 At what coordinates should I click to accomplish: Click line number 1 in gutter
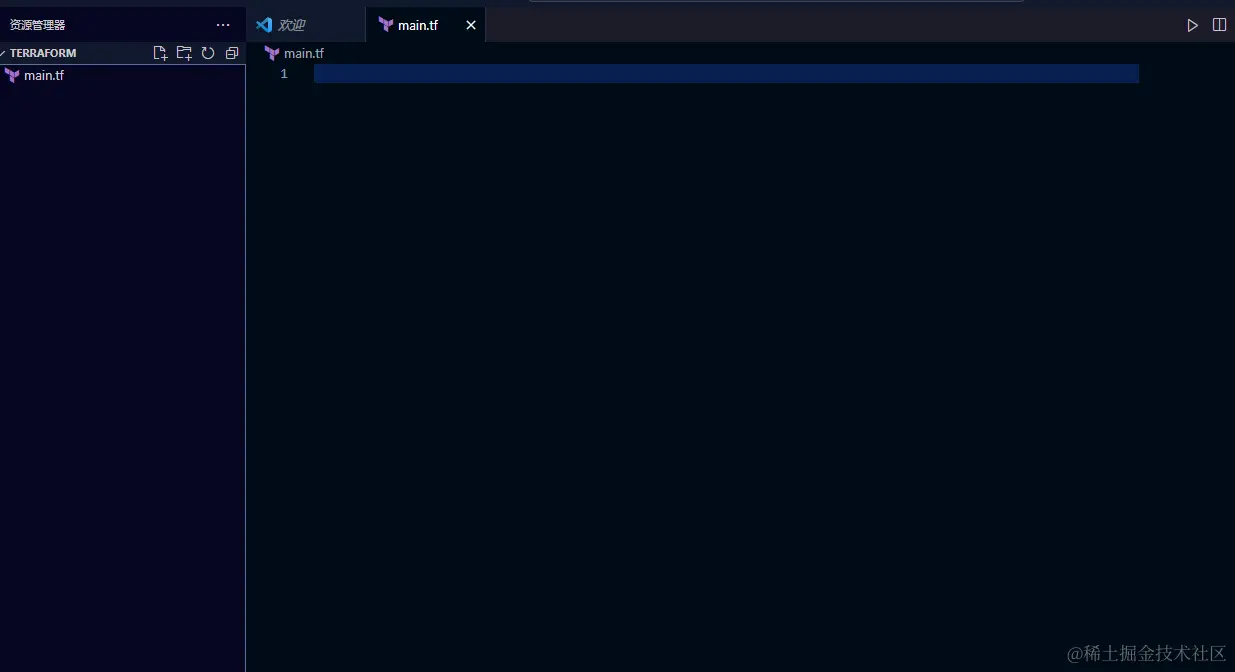284,74
